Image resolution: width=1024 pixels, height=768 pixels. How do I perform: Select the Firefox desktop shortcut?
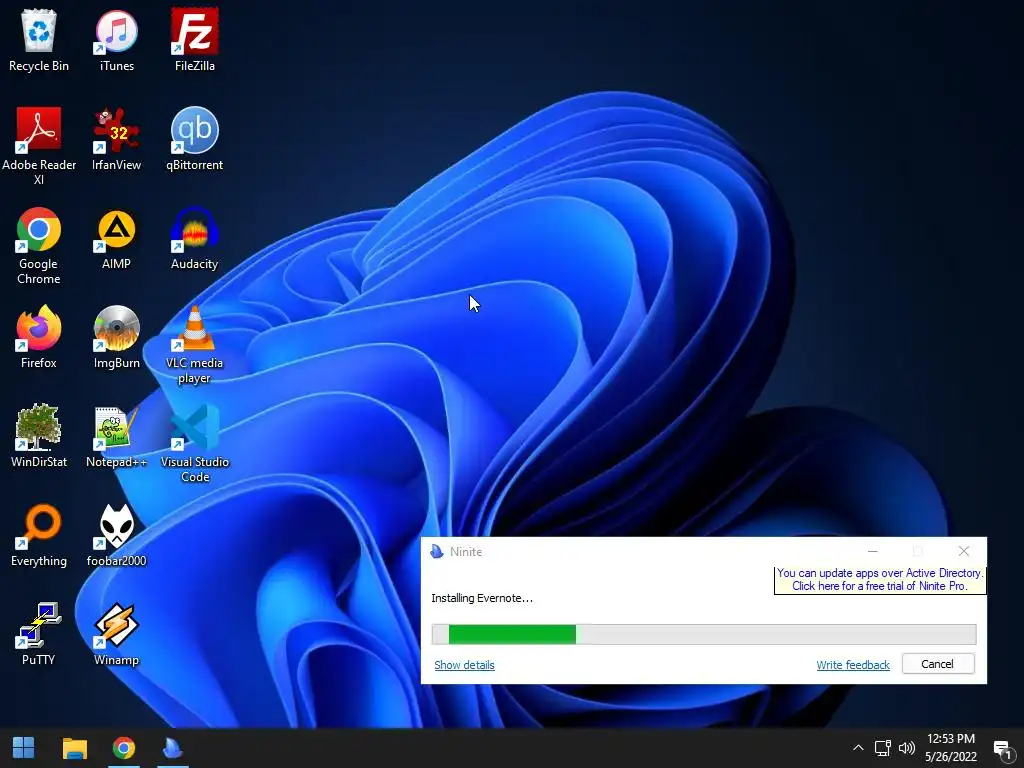point(39,337)
